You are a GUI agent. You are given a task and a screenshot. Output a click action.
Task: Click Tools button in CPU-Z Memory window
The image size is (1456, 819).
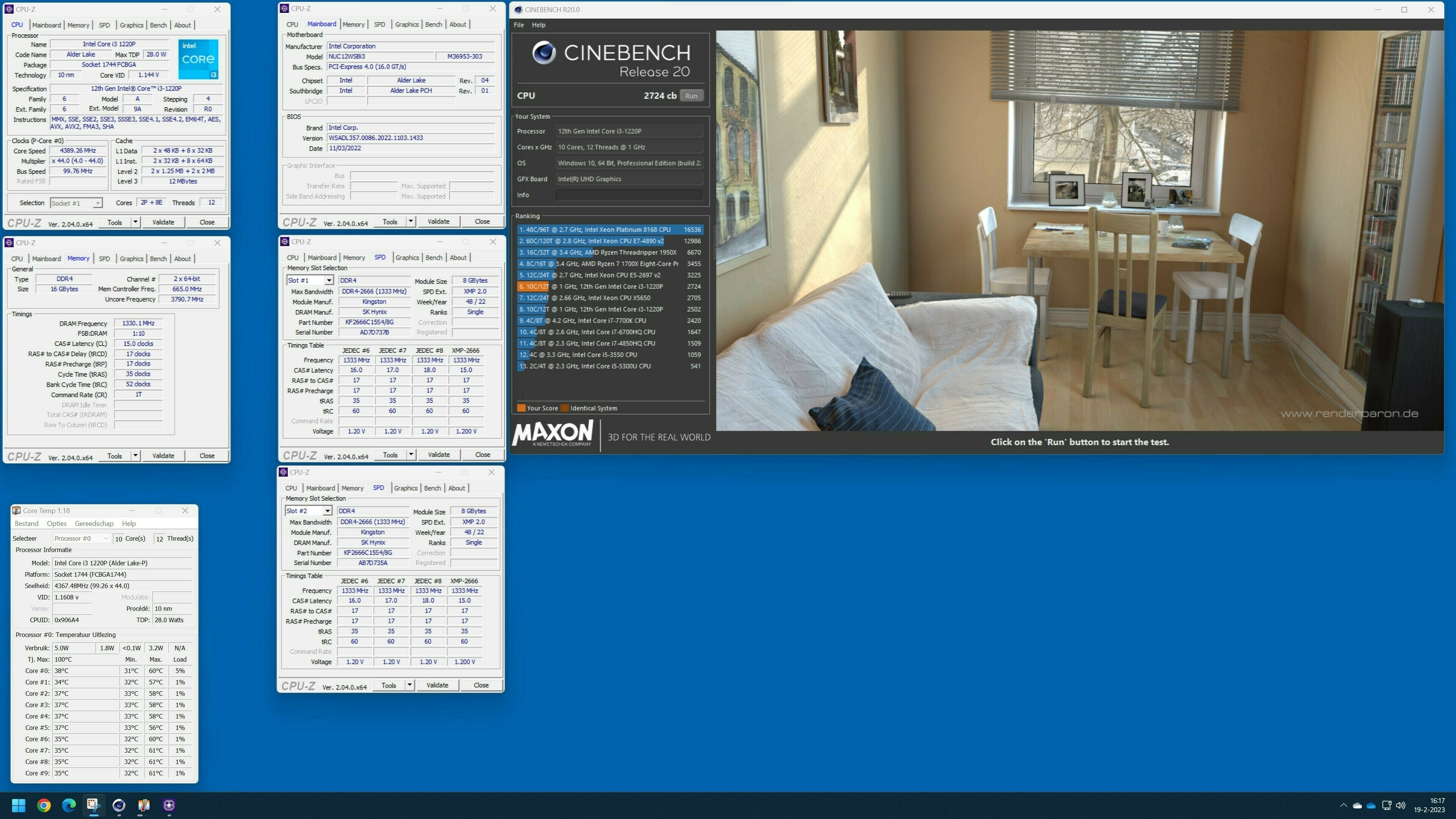[x=115, y=455]
